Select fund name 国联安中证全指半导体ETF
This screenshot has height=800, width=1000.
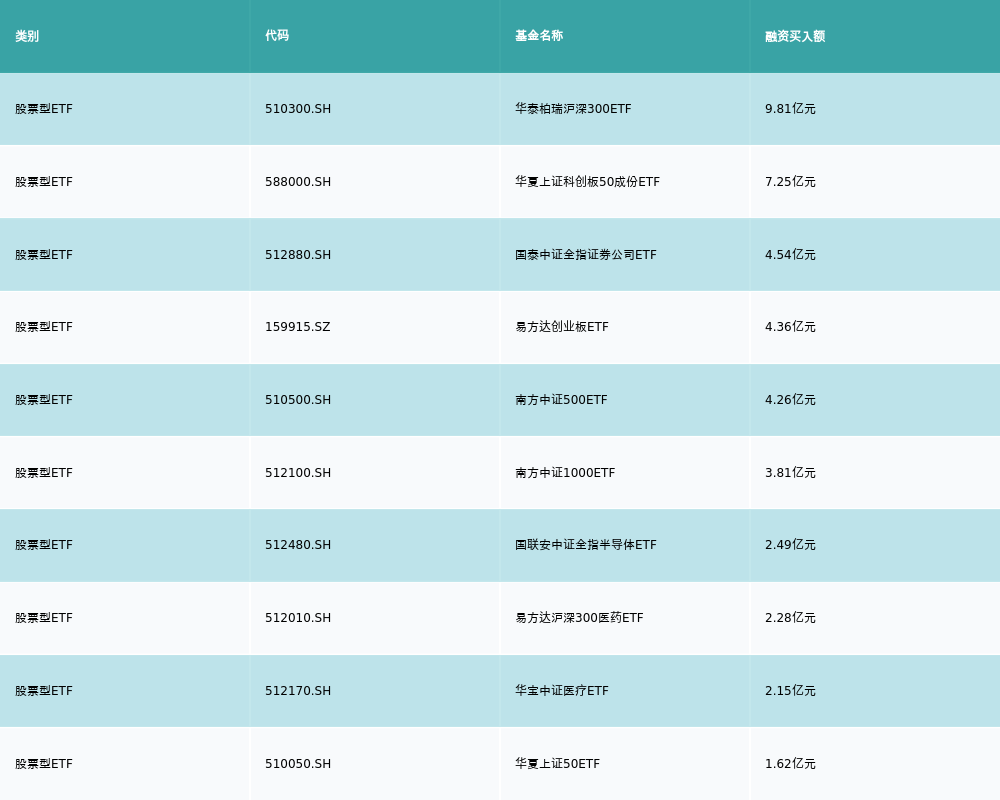[x=585, y=545]
